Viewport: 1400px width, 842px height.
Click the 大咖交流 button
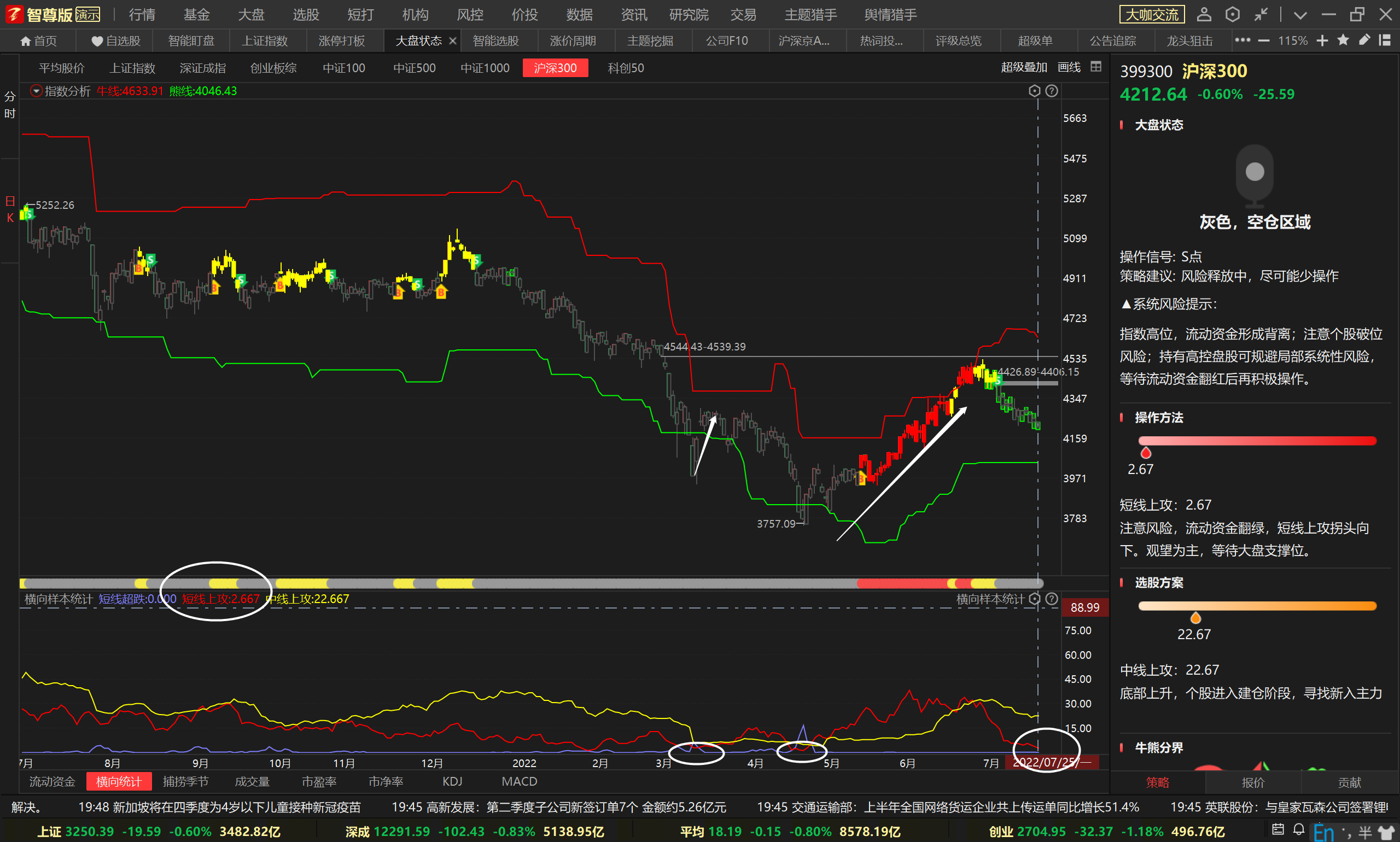[x=1151, y=14]
